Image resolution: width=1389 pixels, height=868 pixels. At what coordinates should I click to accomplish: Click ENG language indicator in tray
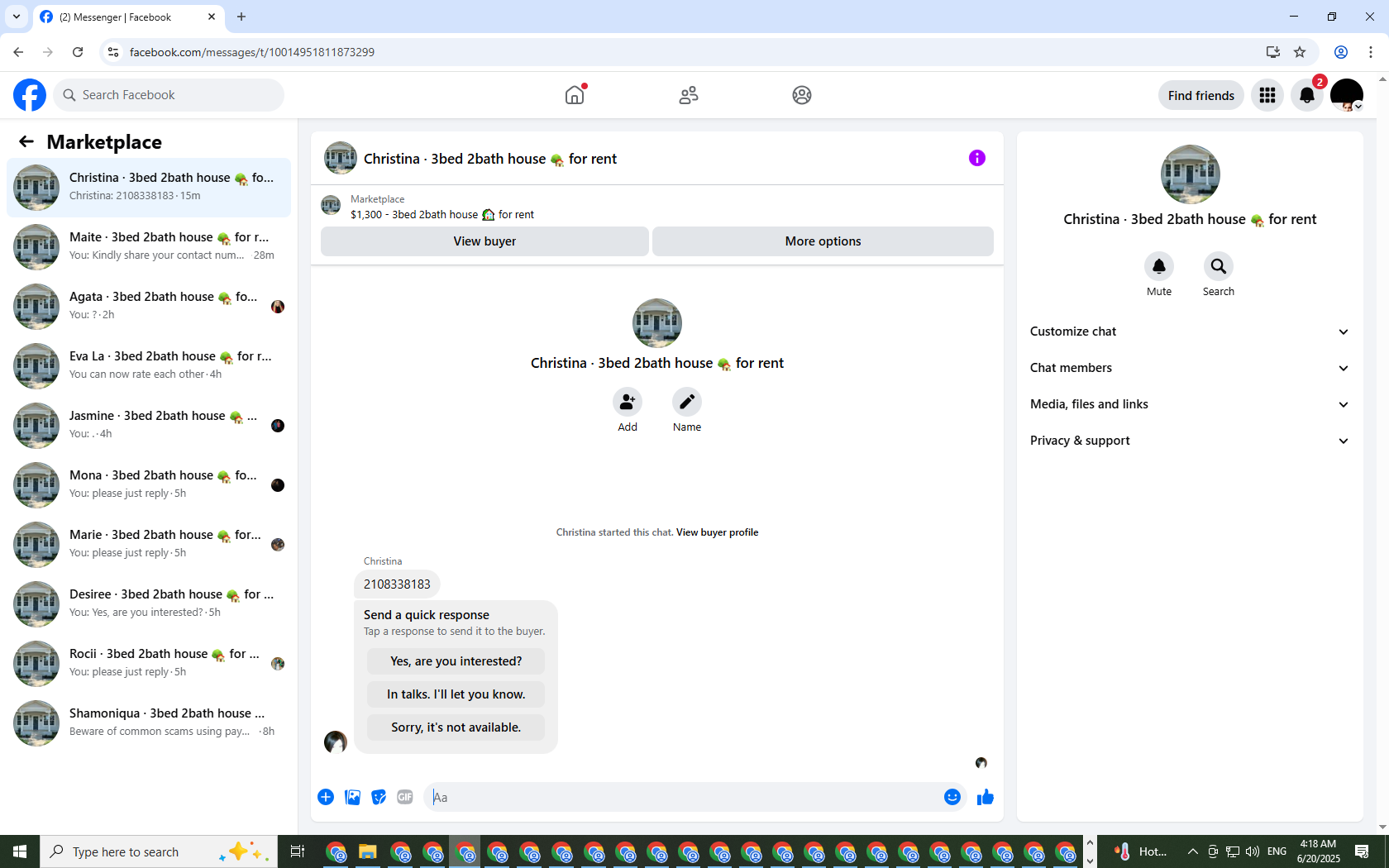pos(1277,851)
